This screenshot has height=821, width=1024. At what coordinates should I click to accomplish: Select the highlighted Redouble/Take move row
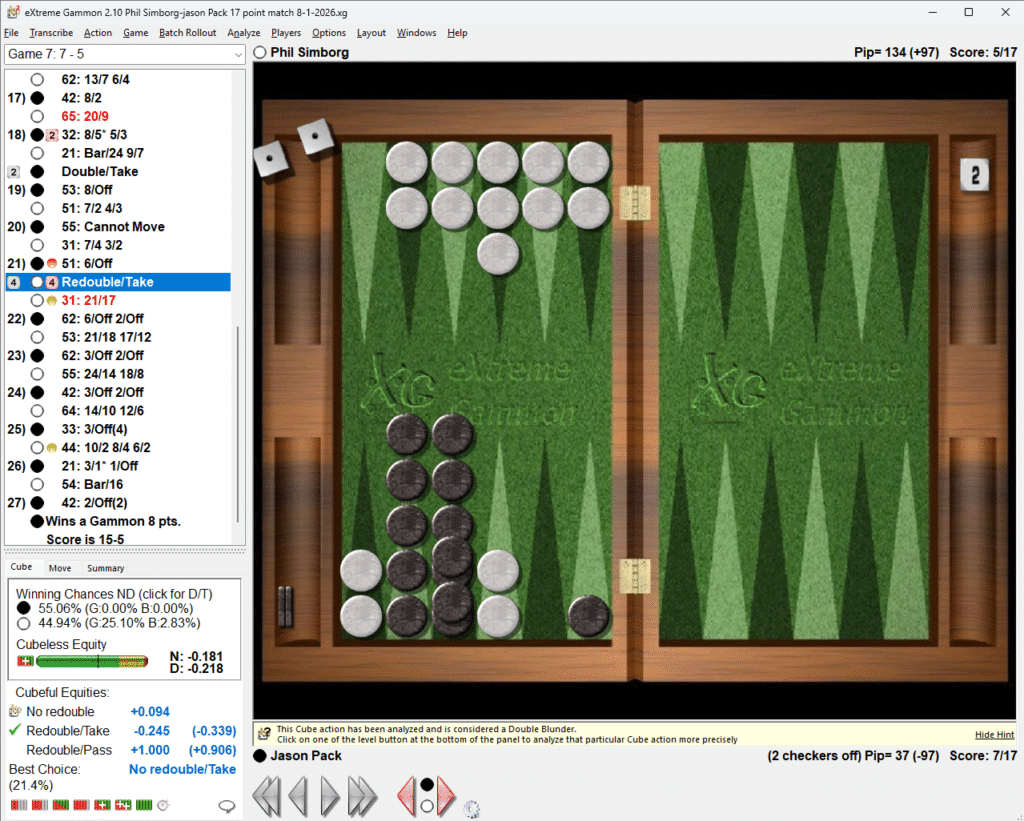coord(118,282)
